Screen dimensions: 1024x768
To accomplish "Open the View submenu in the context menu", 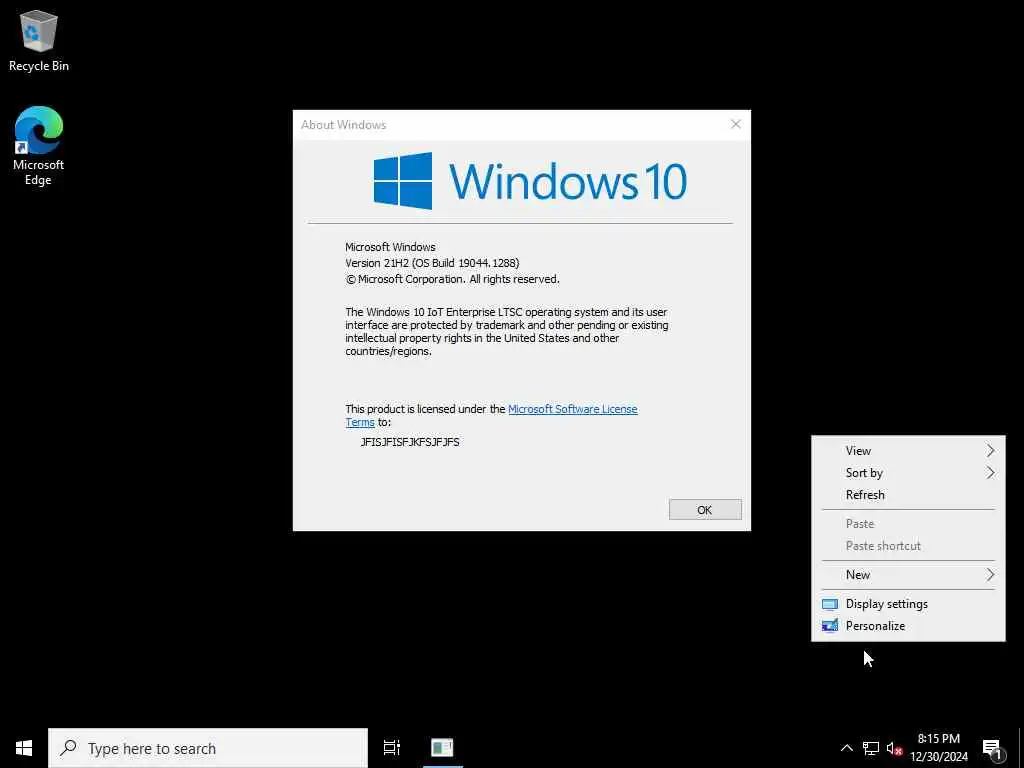I will (908, 451).
